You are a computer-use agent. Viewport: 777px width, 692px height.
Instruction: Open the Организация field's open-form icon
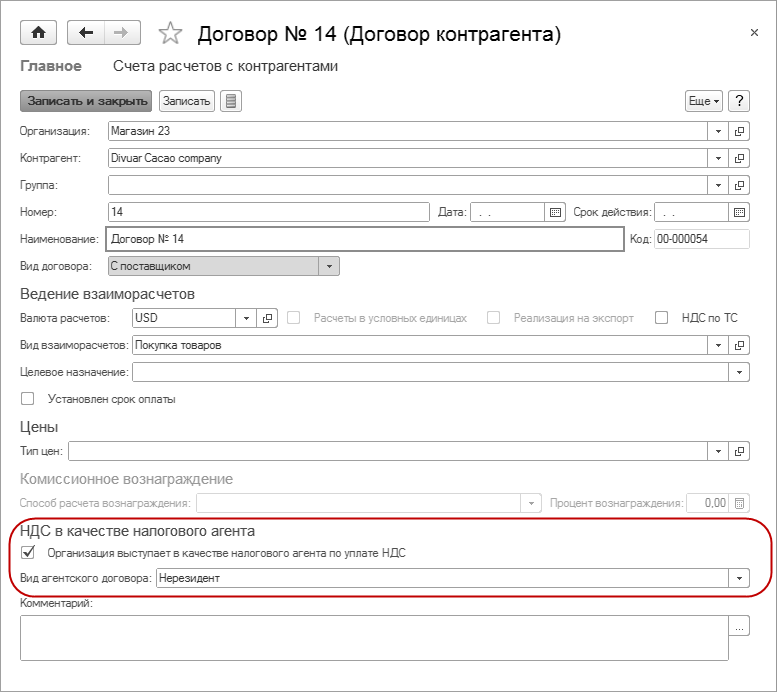740,131
